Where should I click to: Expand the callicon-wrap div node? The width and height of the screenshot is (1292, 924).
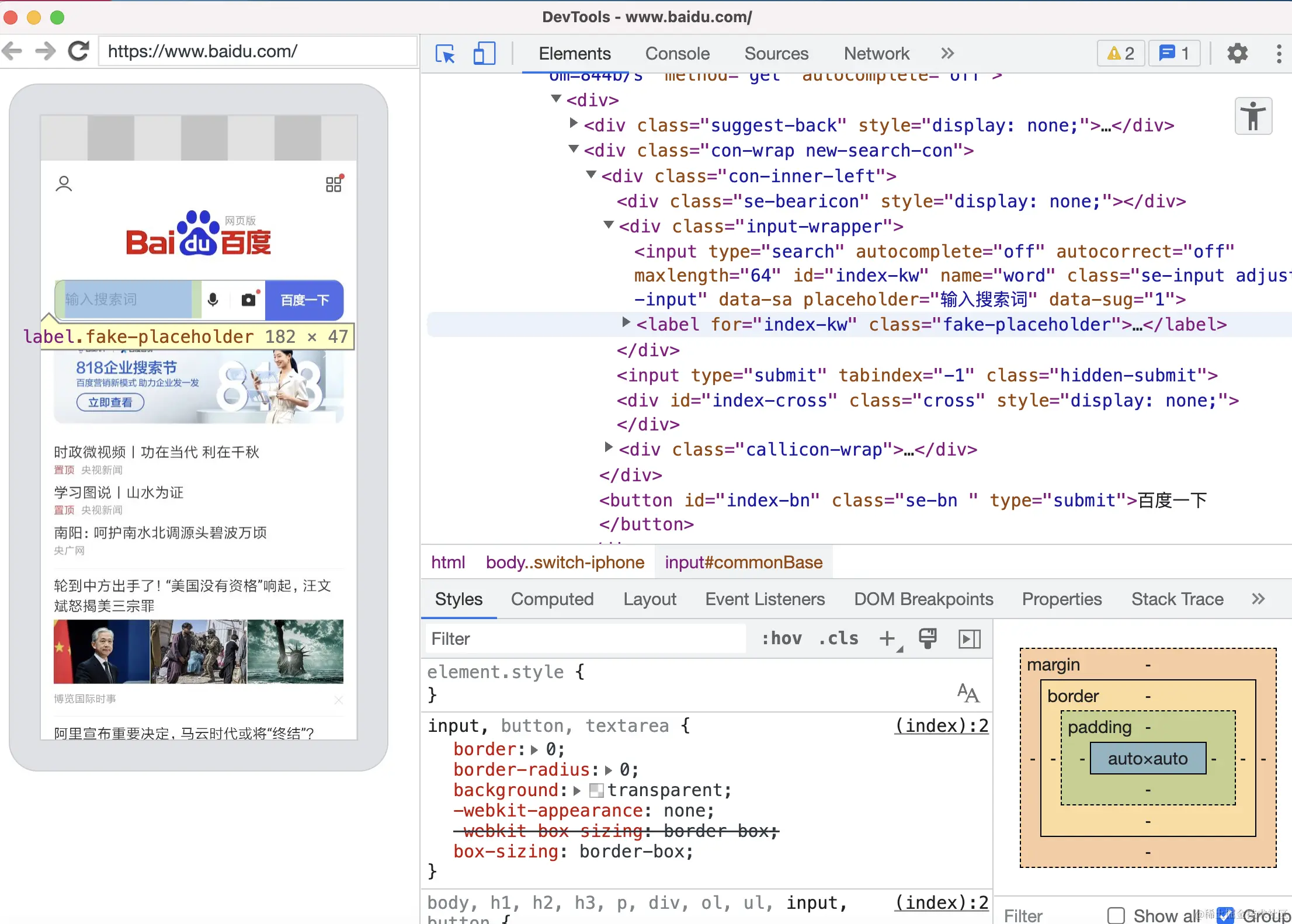pos(609,448)
